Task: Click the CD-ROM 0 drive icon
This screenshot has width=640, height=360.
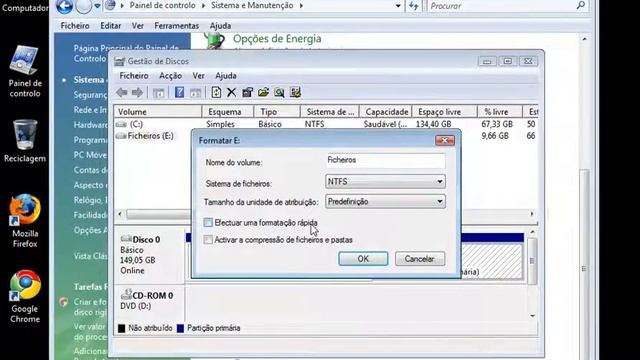Action: point(126,294)
